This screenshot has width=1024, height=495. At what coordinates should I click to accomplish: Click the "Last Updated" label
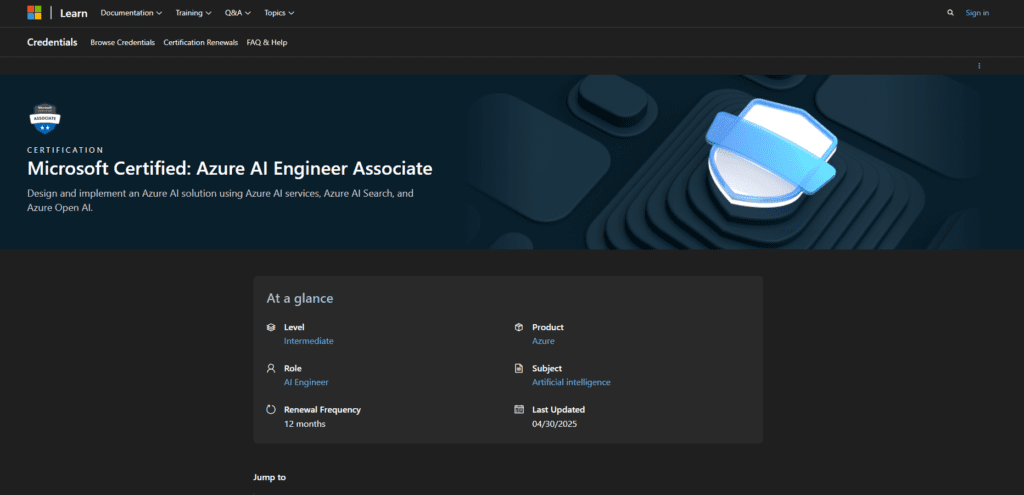pyautogui.click(x=558, y=409)
